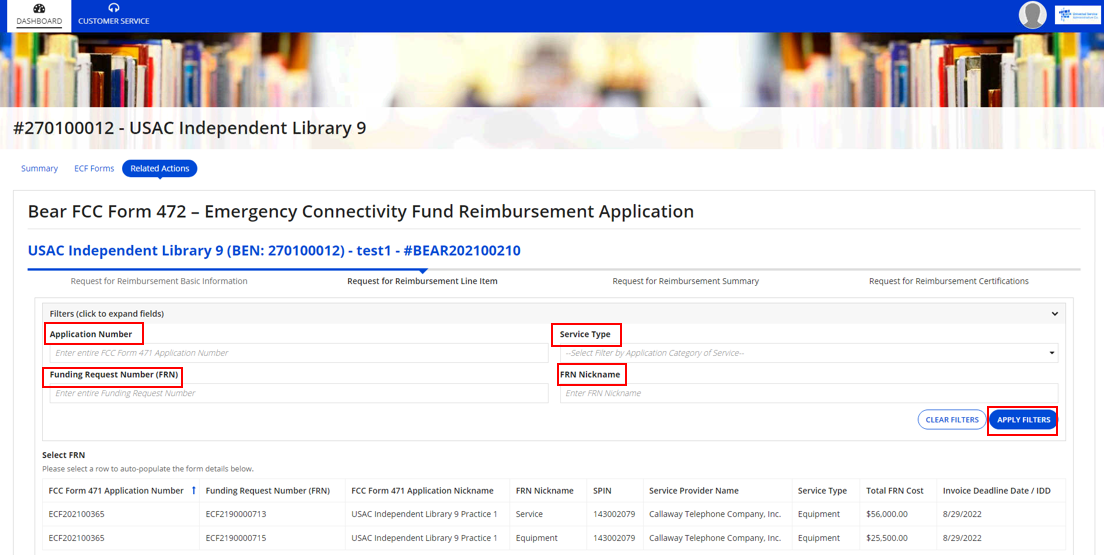Click the Clear Filters button
Viewport: 1106px width, 555px height.
click(952, 420)
